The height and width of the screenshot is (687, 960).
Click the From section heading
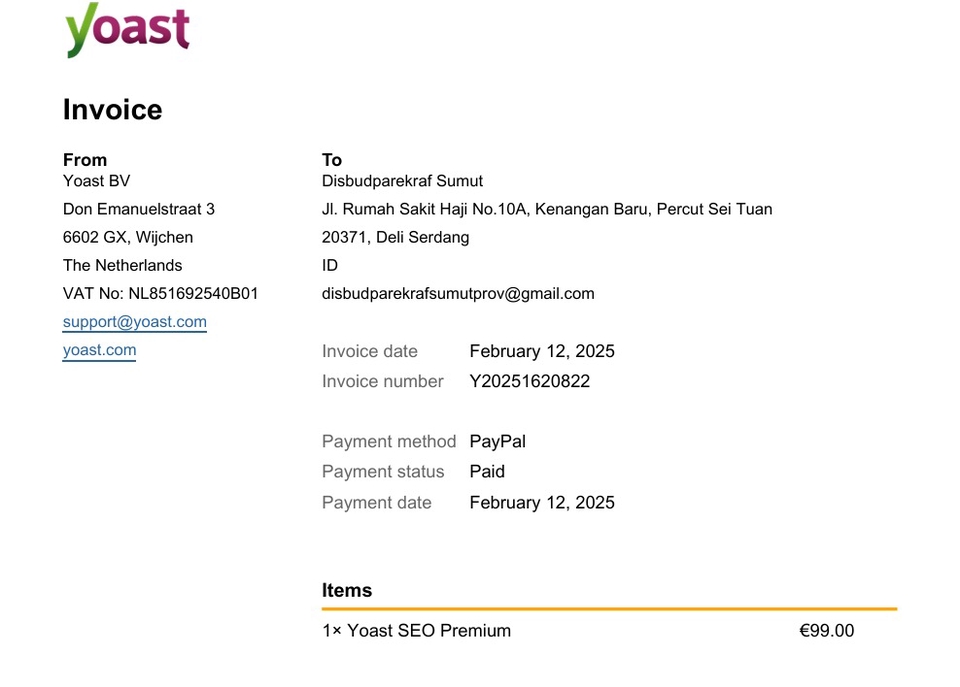pyautogui.click(x=85, y=160)
